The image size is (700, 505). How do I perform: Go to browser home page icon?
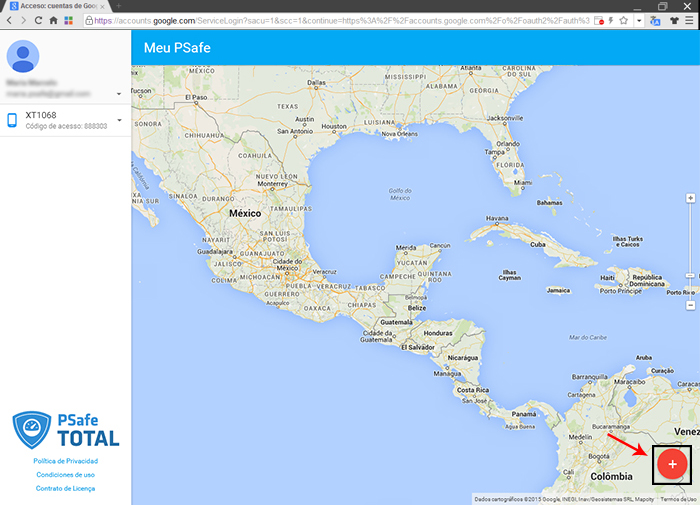tap(53, 20)
